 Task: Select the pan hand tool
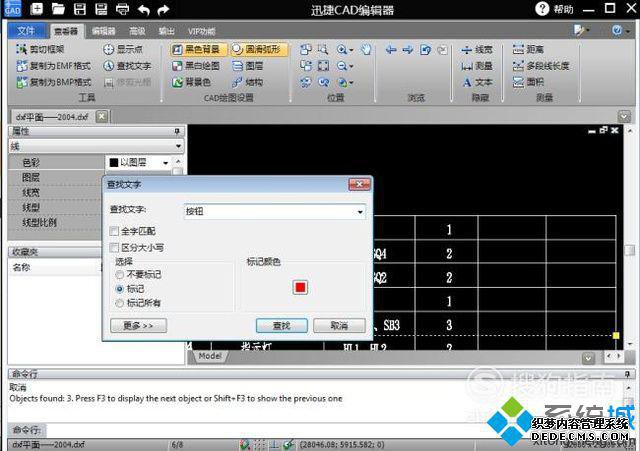pos(366,49)
